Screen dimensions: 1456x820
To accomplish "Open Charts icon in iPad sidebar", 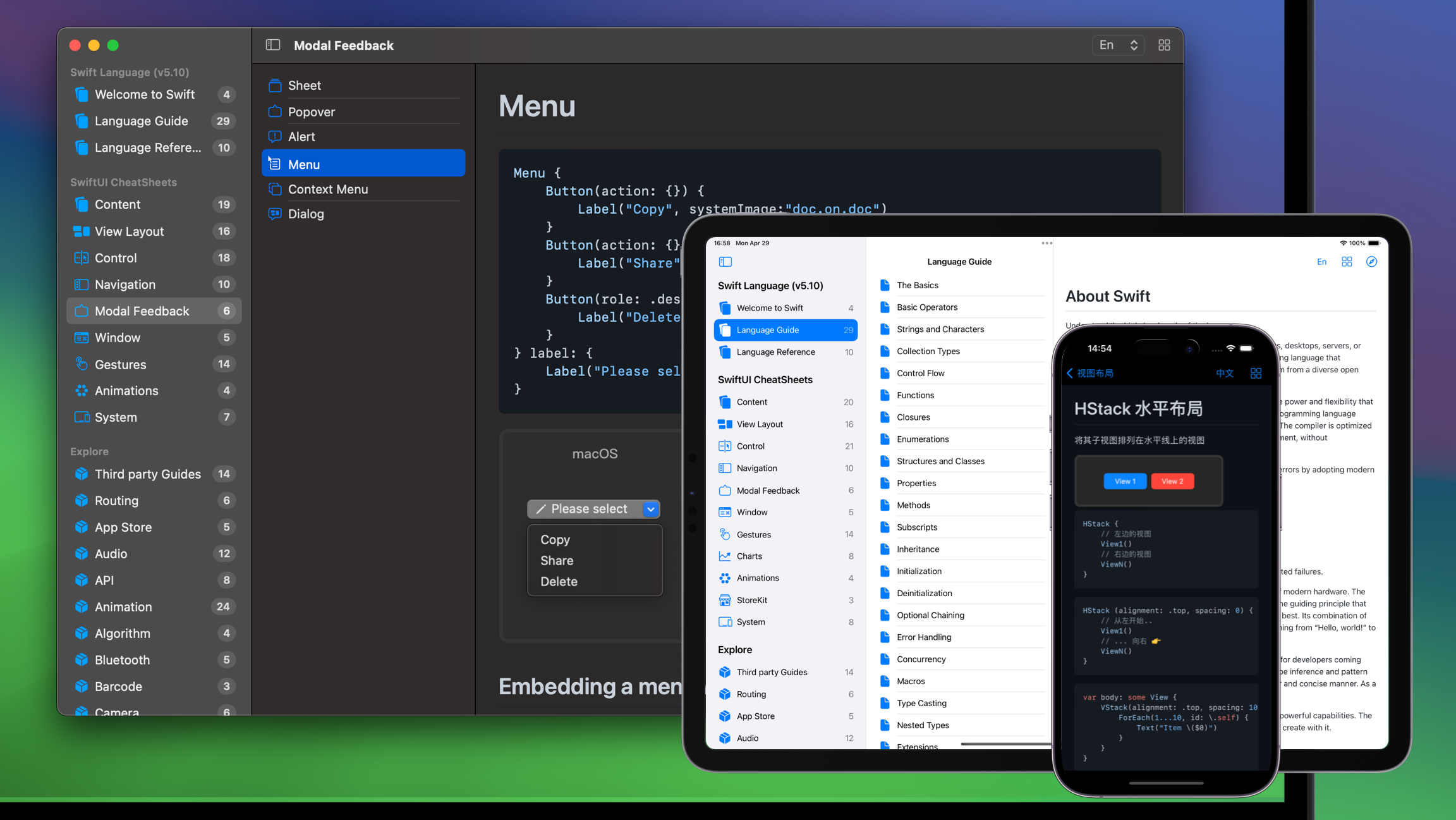I will pyautogui.click(x=725, y=556).
